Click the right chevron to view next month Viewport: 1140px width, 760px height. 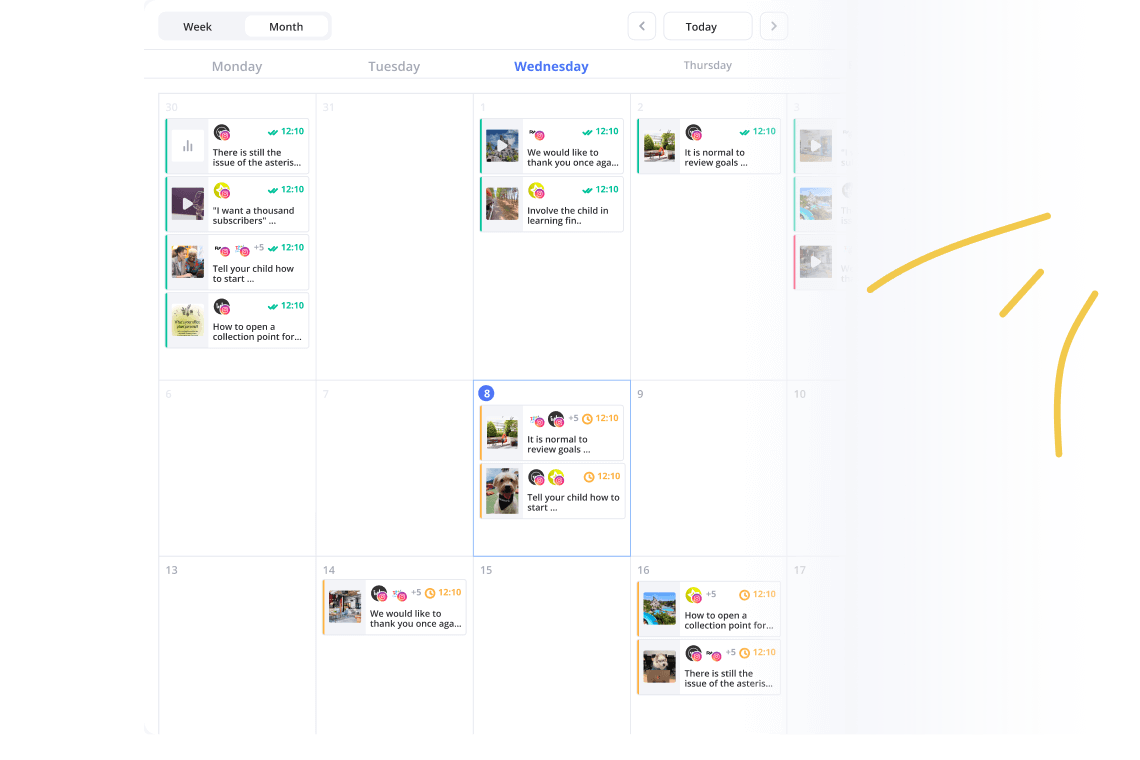click(774, 26)
